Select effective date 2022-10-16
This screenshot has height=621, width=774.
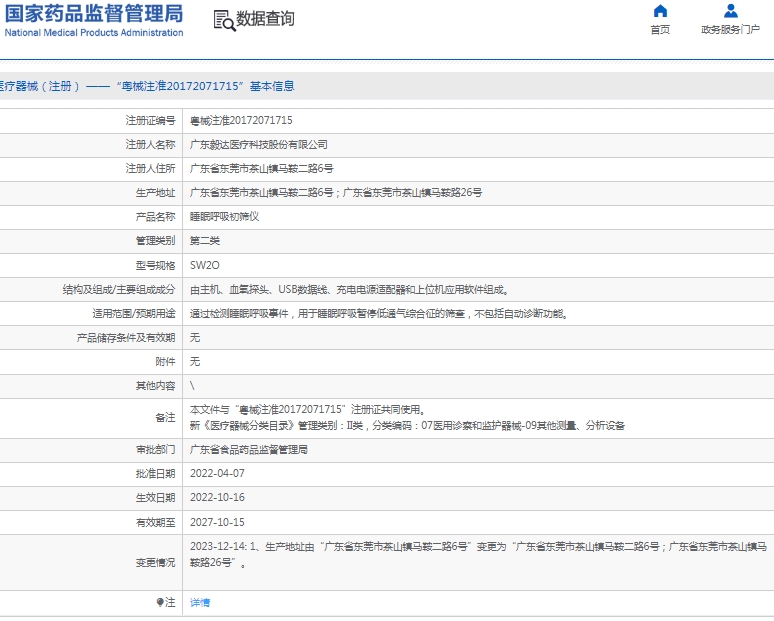[217, 498]
